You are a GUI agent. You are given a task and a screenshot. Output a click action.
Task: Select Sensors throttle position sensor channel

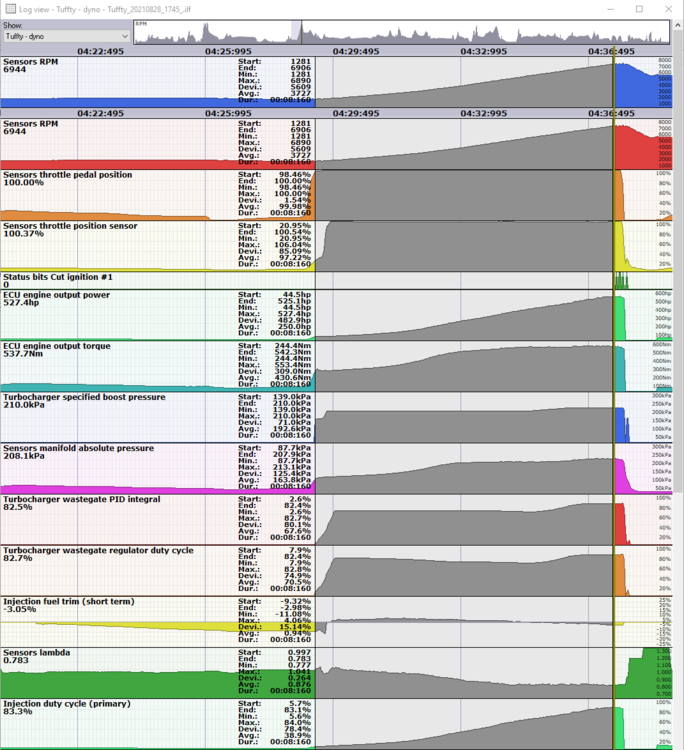(x=70, y=226)
